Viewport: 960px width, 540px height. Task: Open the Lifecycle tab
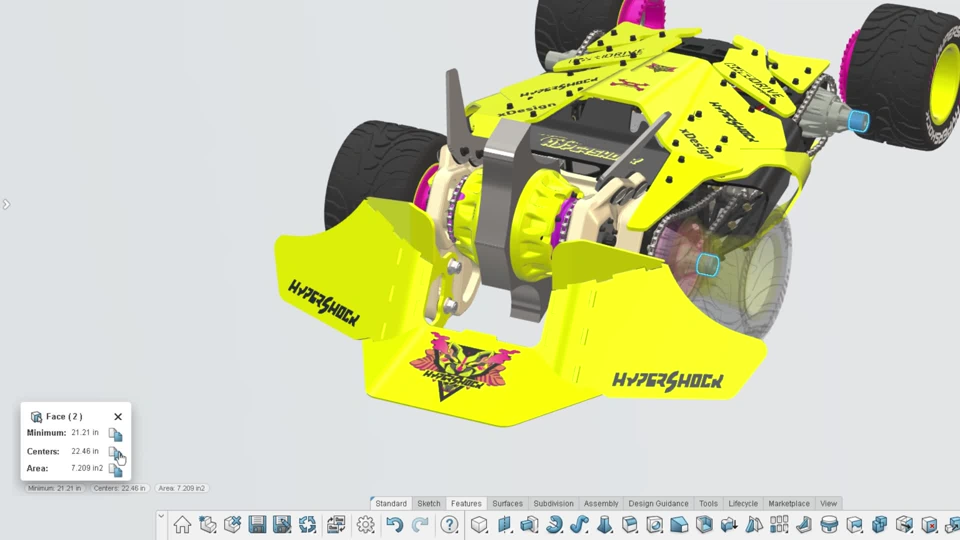[x=743, y=503]
